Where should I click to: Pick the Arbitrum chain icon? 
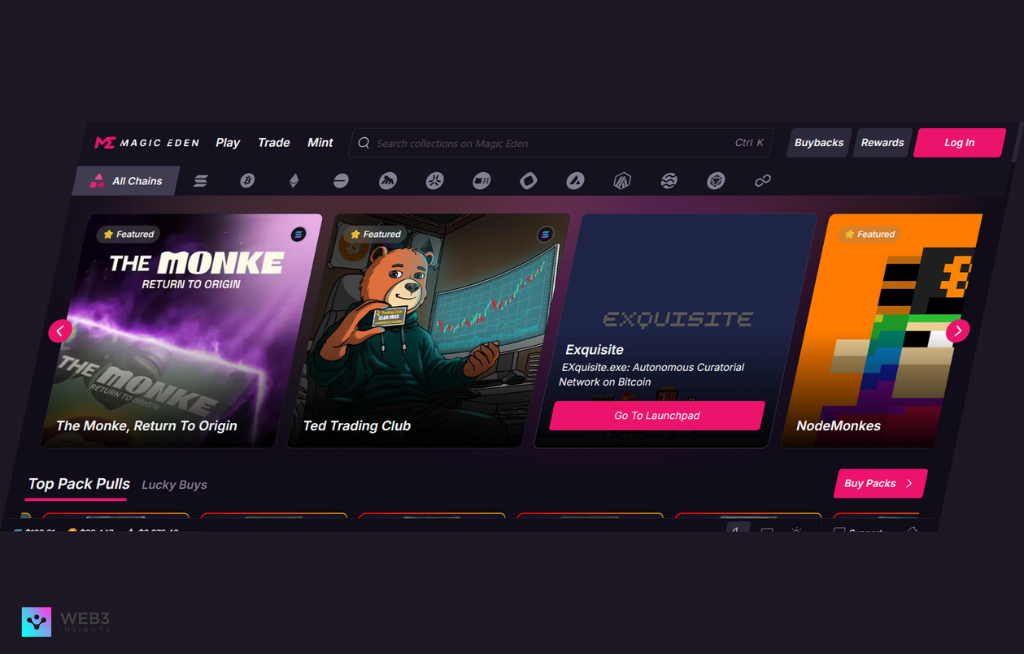click(622, 181)
